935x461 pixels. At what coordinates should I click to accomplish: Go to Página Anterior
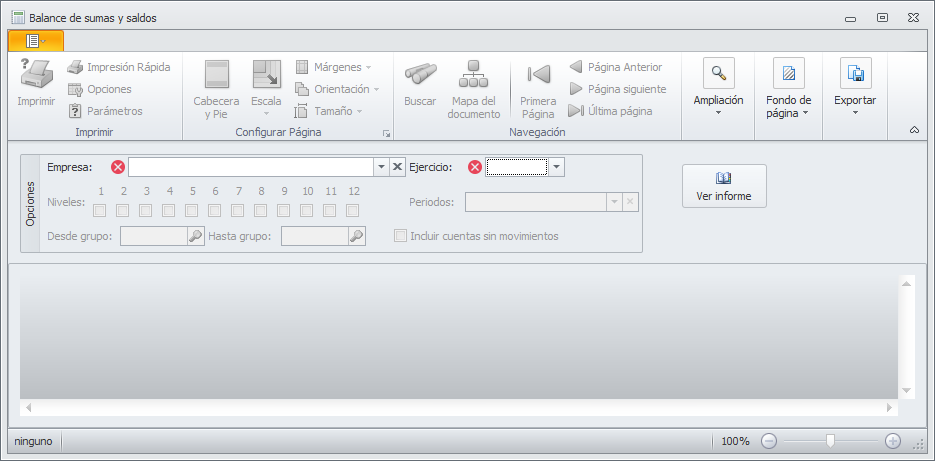(615, 67)
